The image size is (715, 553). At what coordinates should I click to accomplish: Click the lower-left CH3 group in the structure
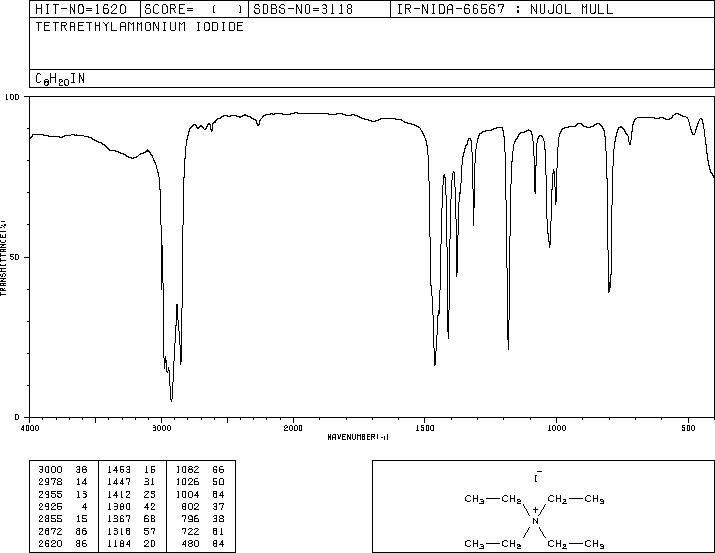coord(475,544)
